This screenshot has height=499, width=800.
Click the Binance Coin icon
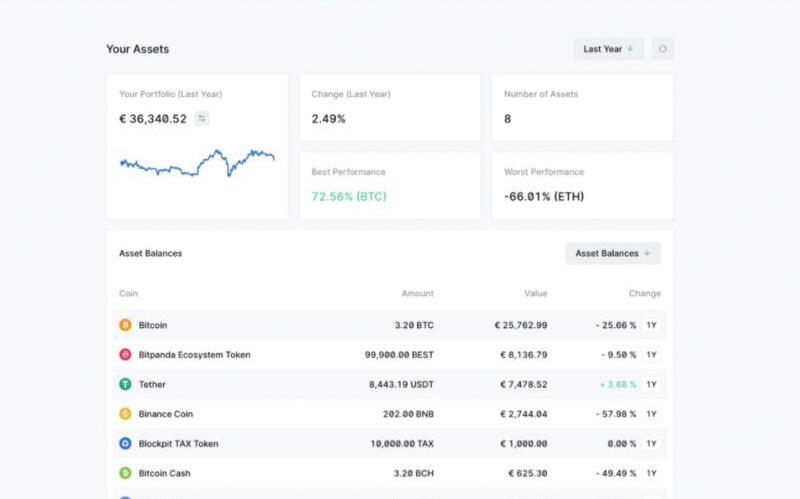tap(125, 414)
